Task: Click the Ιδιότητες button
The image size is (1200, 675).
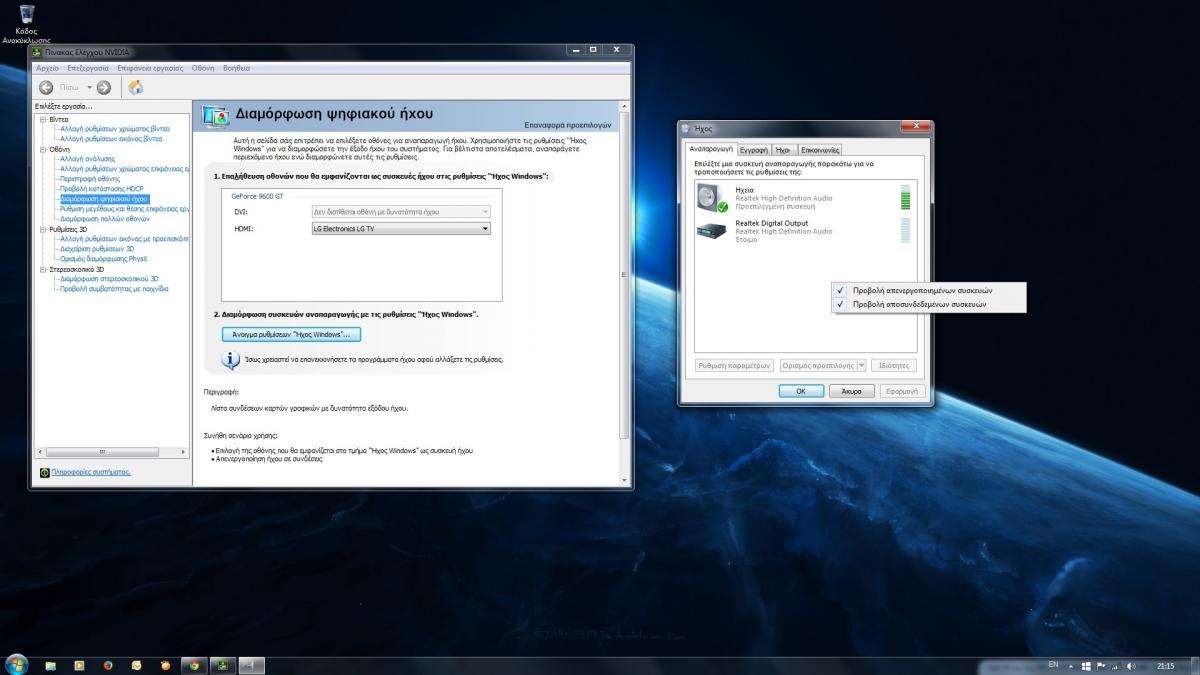Action: (894, 366)
